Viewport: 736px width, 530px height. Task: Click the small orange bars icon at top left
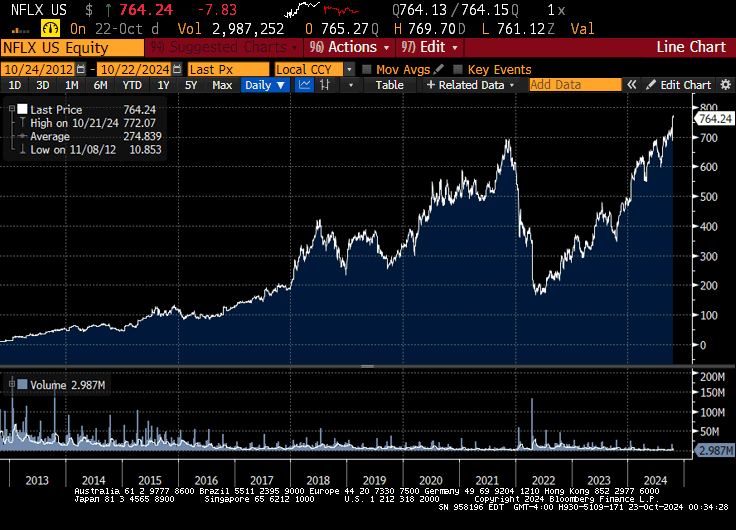coord(20,31)
